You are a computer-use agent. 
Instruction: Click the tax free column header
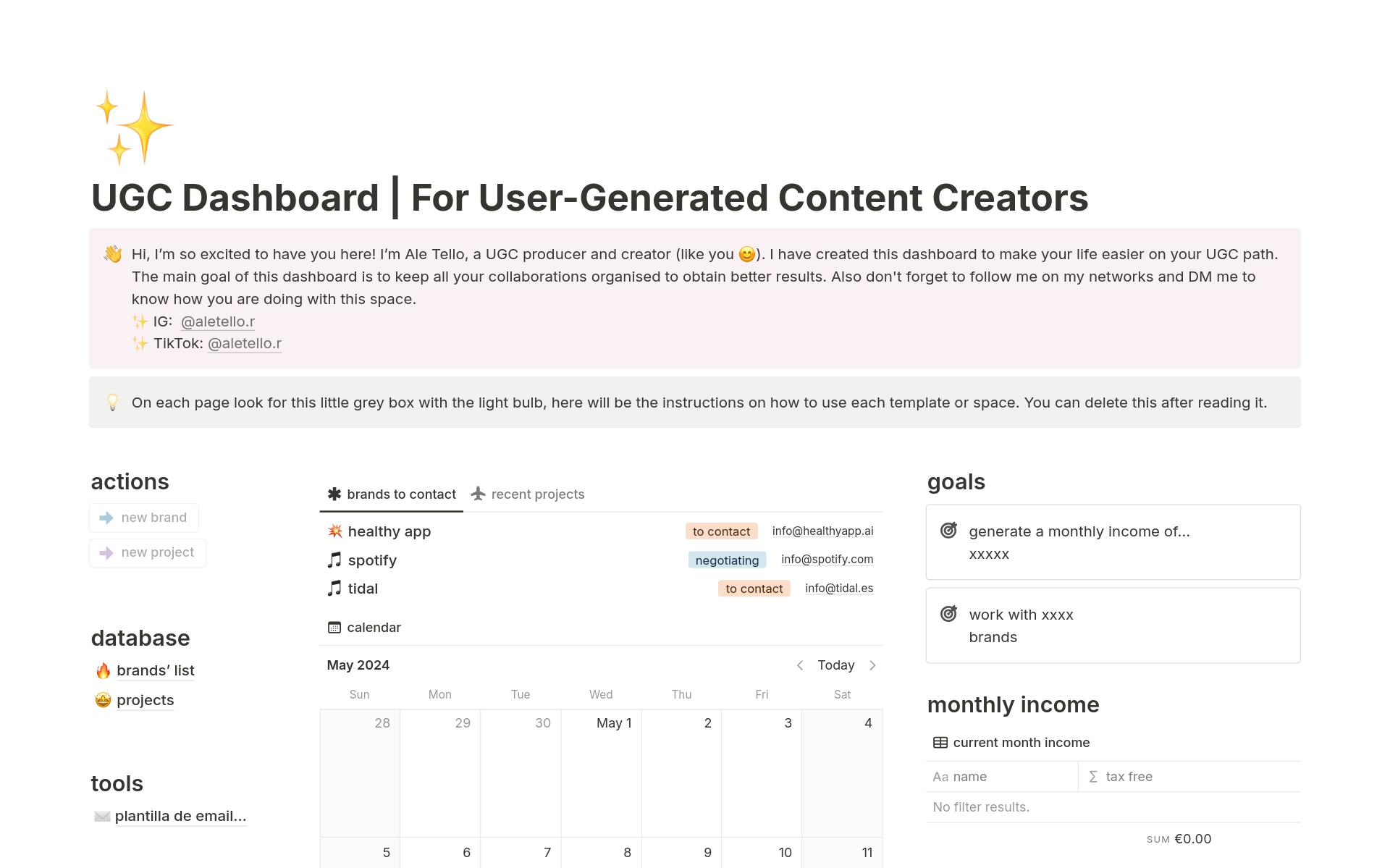(x=1129, y=777)
